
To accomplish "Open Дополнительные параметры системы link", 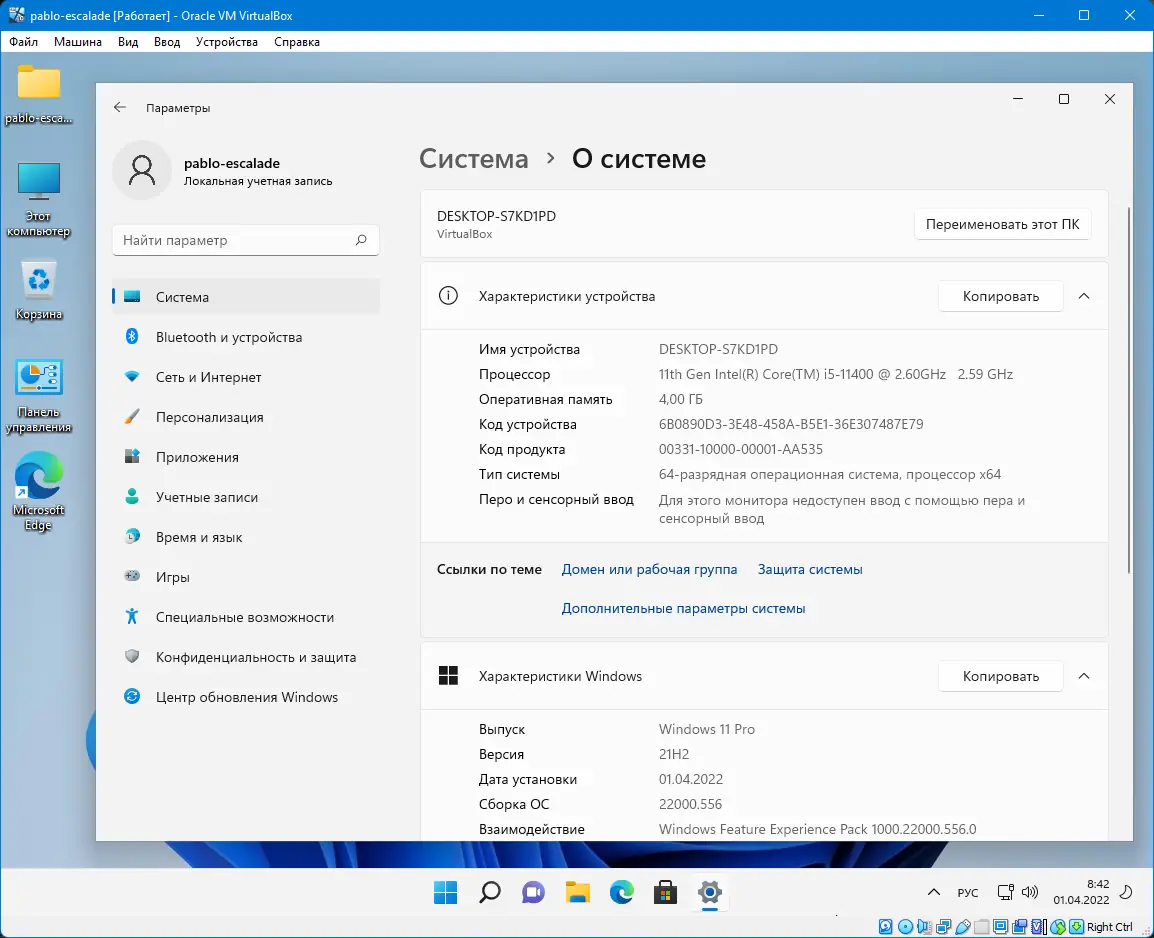I will click(x=683, y=608).
